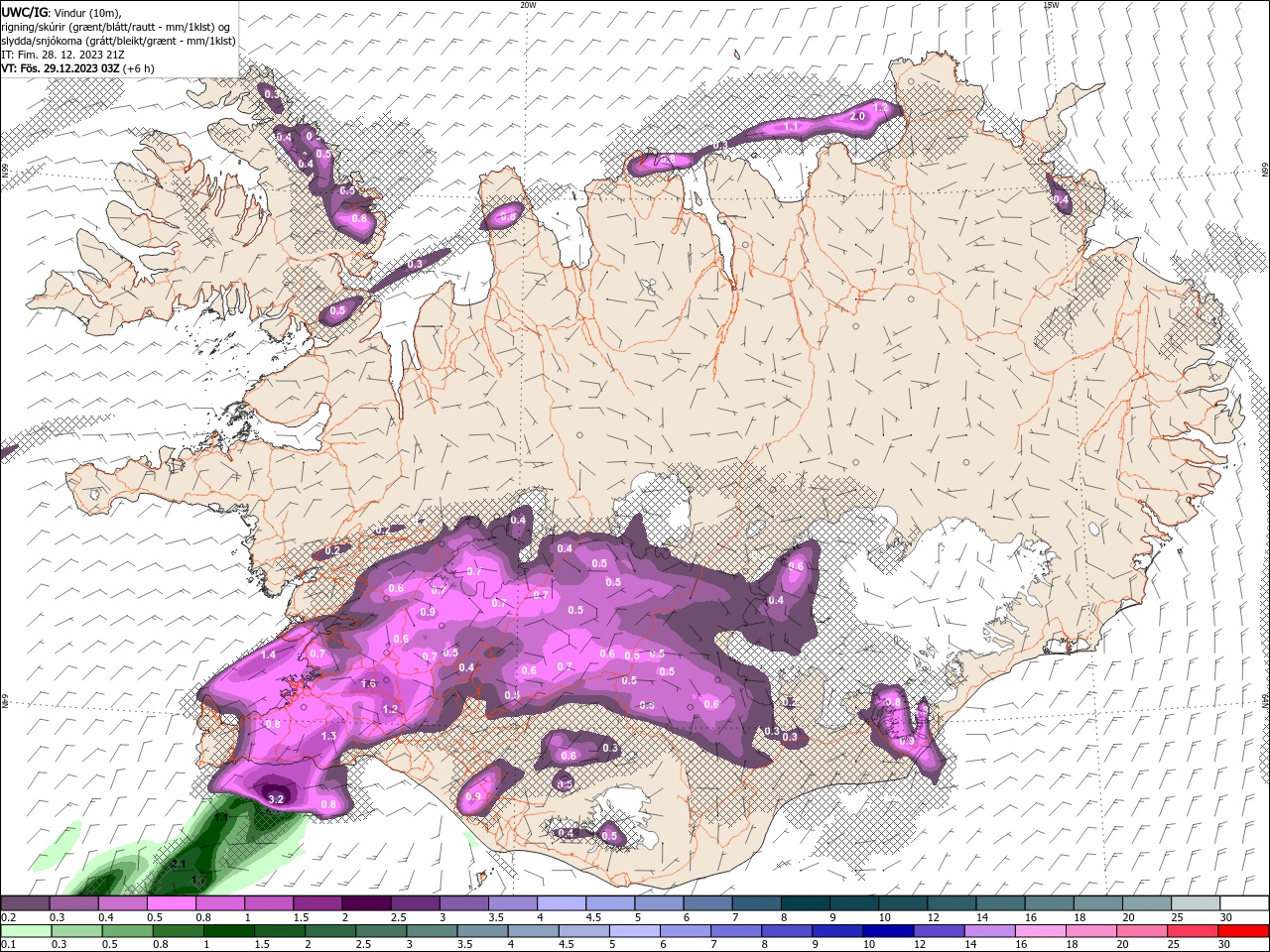Click the white 1.1 value on the north coast

click(x=791, y=127)
